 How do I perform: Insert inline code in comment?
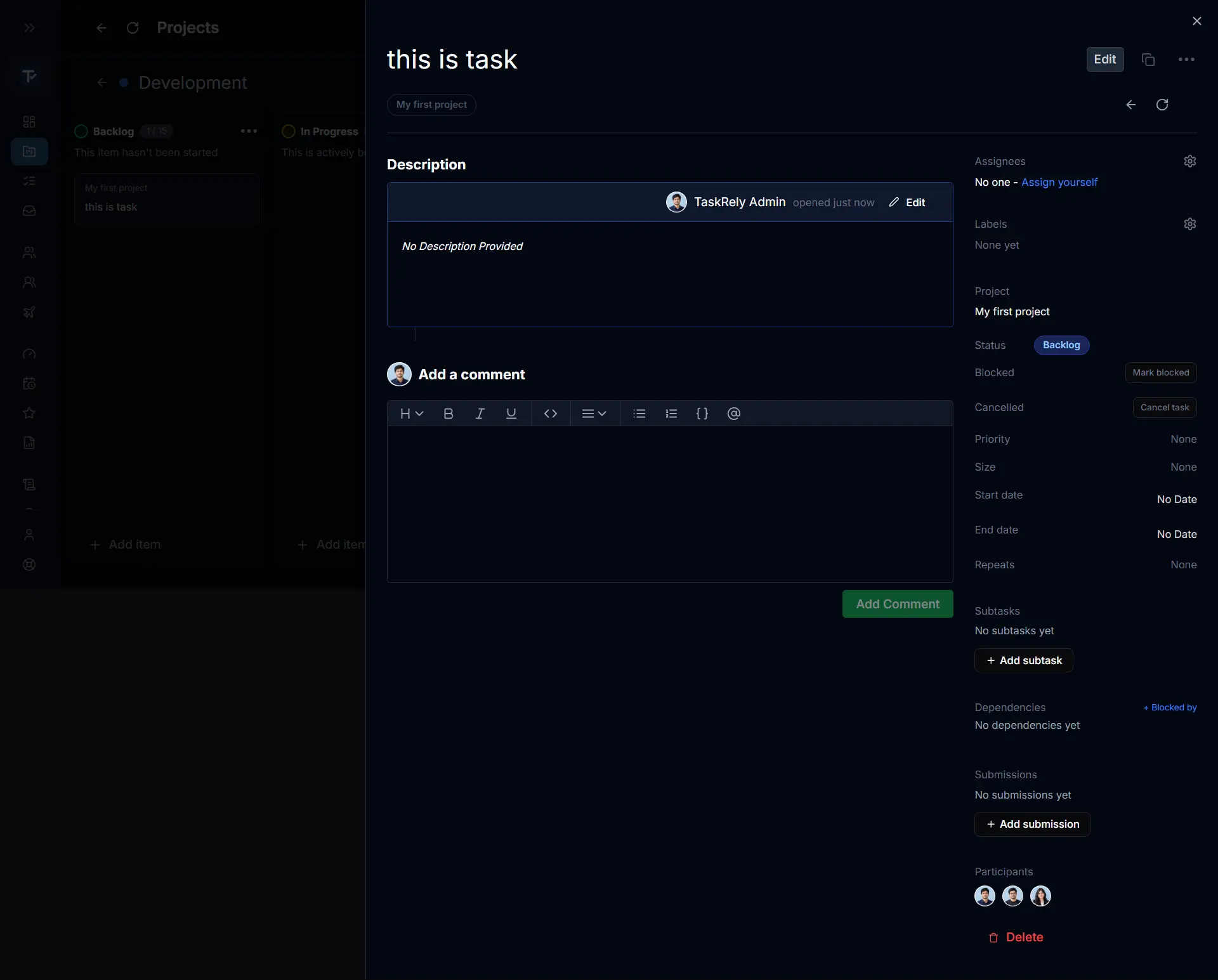click(551, 414)
